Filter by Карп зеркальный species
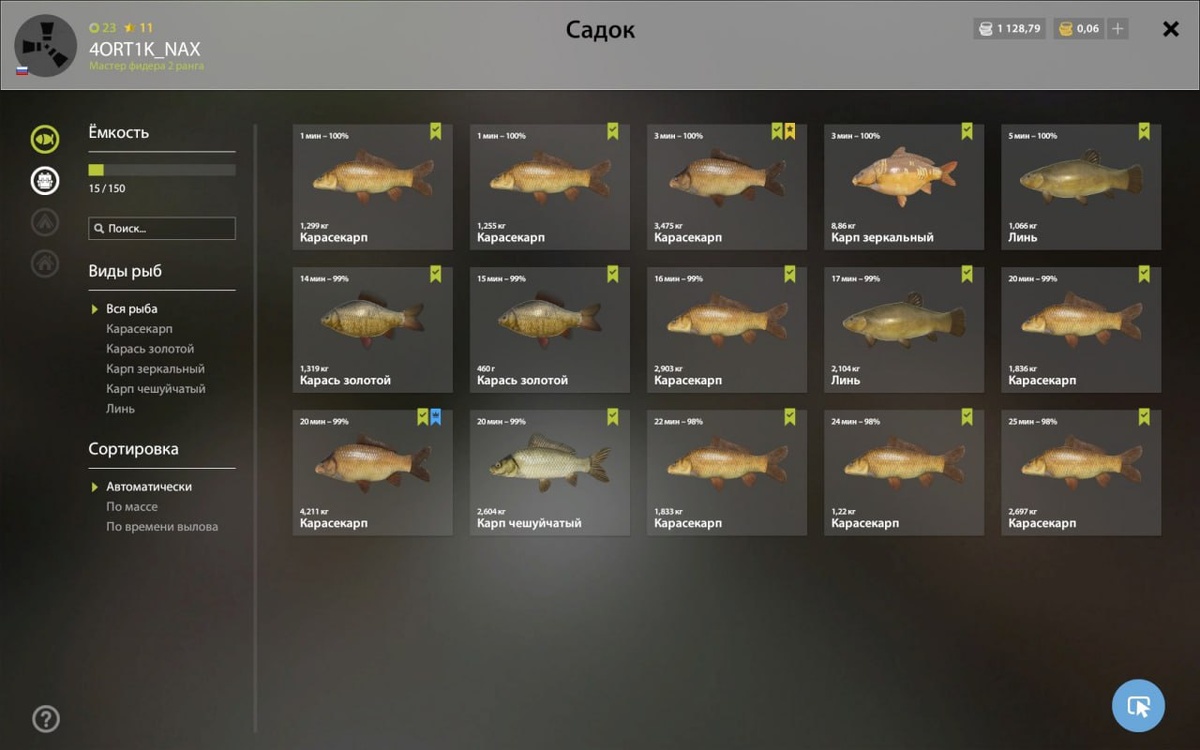Viewport: 1200px width, 750px height. coord(155,369)
